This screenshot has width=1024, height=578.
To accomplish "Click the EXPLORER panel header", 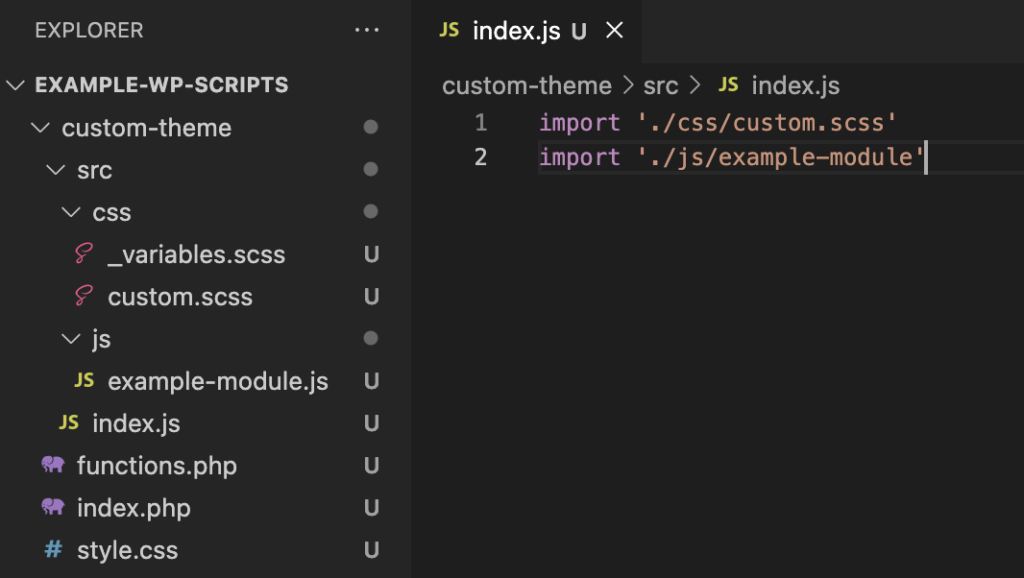I will click(x=89, y=30).
